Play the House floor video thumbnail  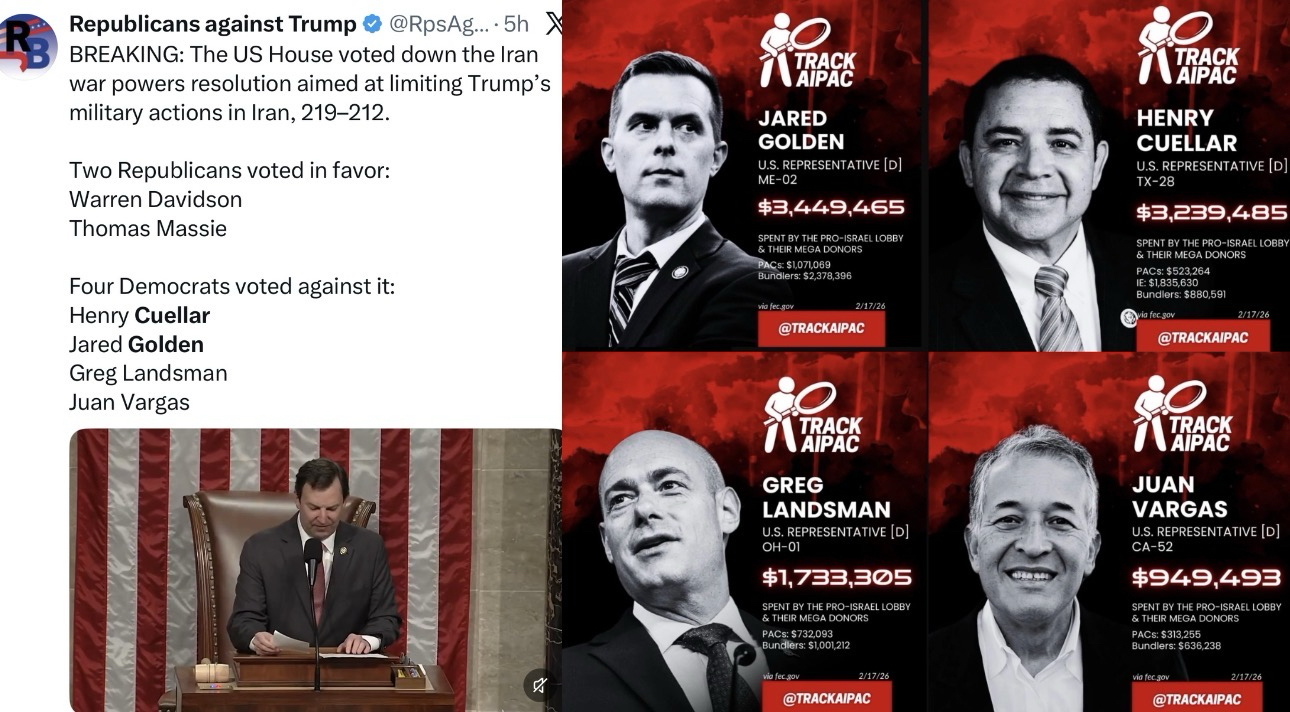316,570
